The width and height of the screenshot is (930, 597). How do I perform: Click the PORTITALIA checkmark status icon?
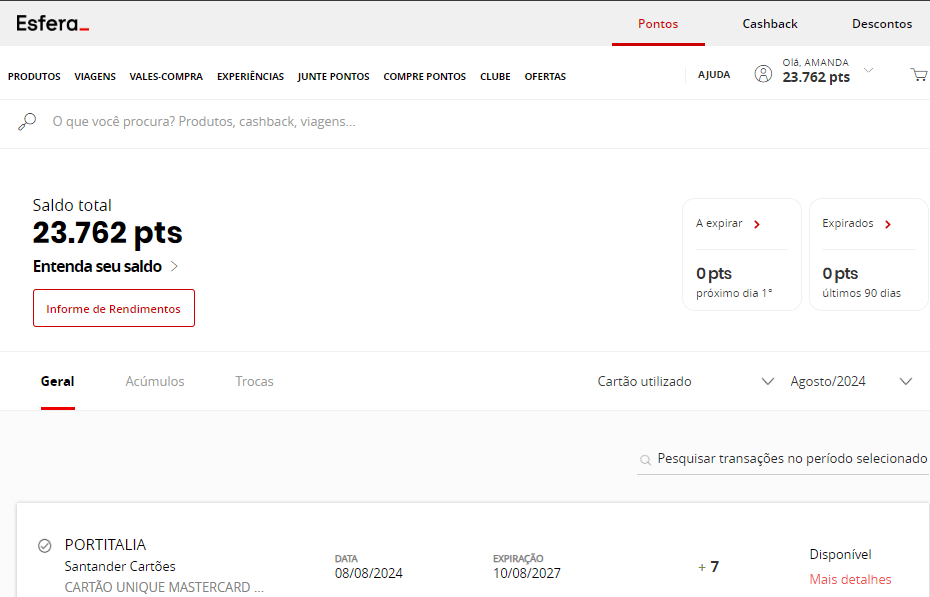click(44, 545)
